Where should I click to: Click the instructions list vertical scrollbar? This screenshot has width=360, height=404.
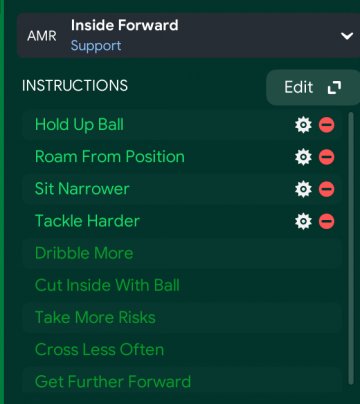[350, 248]
